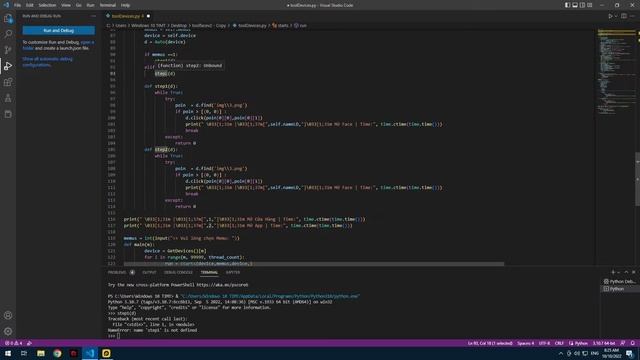Toggle bottom panel layout icon
Image resolution: width=640 pixels, height=360 pixels.
click(x=575, y=5)
